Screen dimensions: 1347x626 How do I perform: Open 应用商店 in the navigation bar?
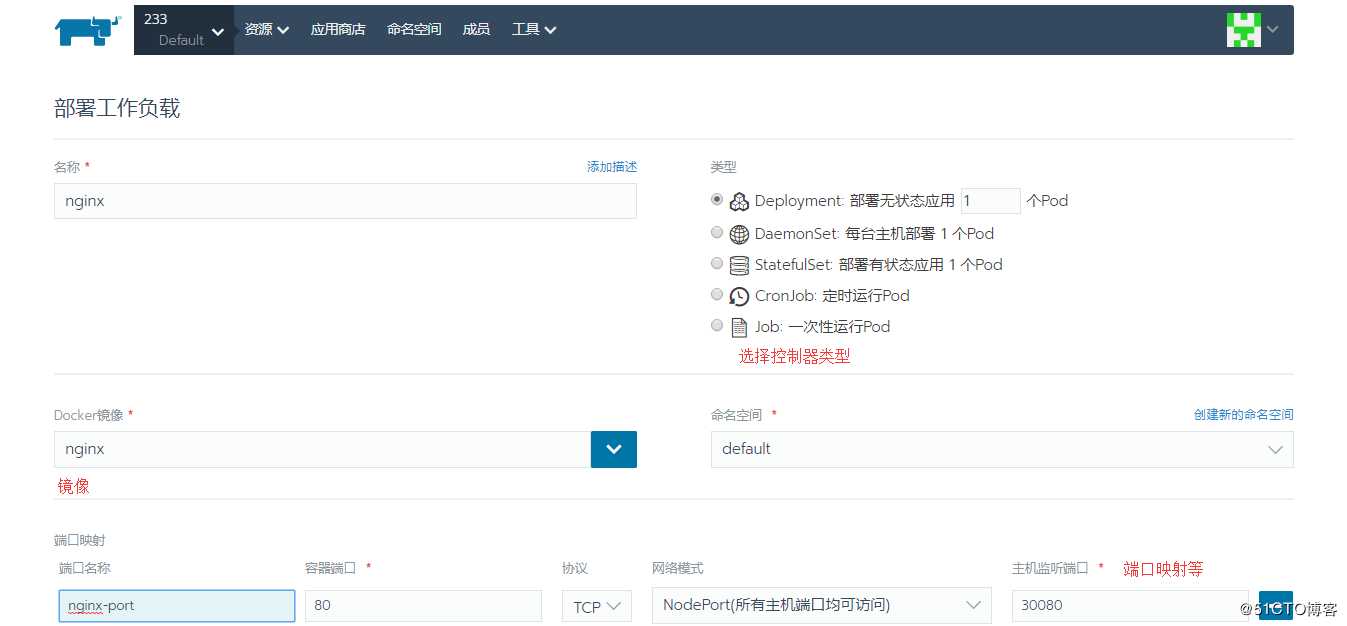pyautogui.click(x=338, y=30)
